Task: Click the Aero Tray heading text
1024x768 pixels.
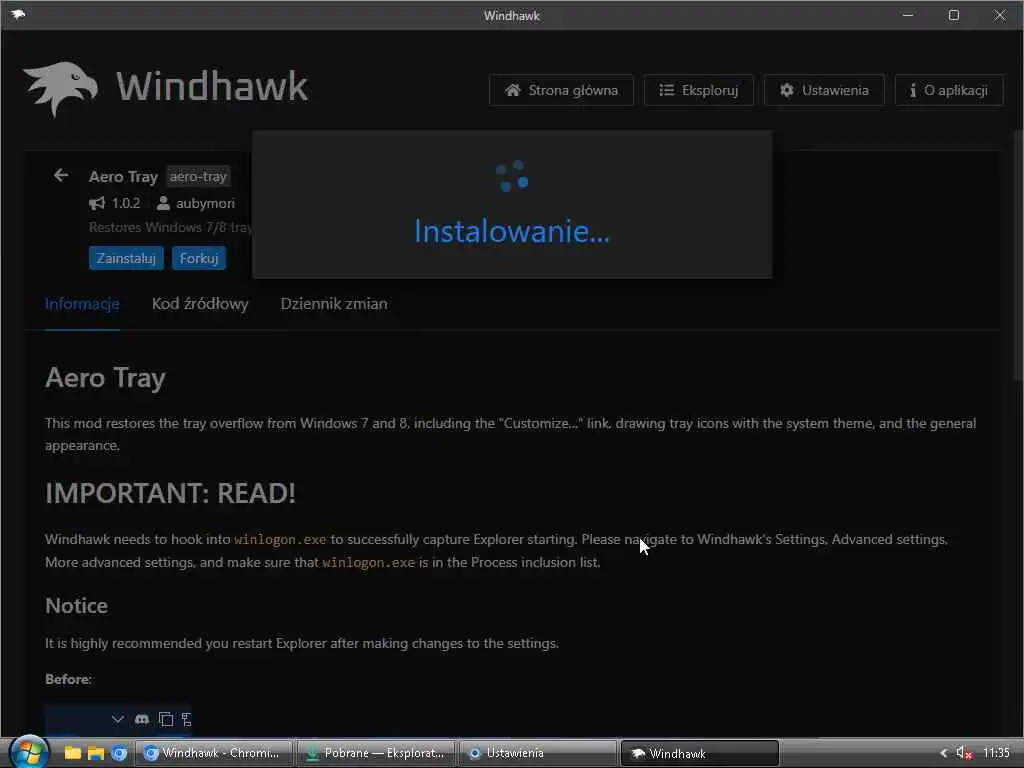Action: click(105, 377)
